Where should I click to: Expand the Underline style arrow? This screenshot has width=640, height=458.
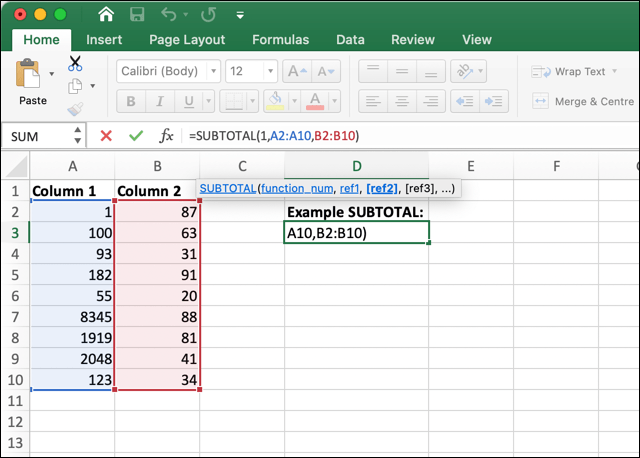click(208, 101)
